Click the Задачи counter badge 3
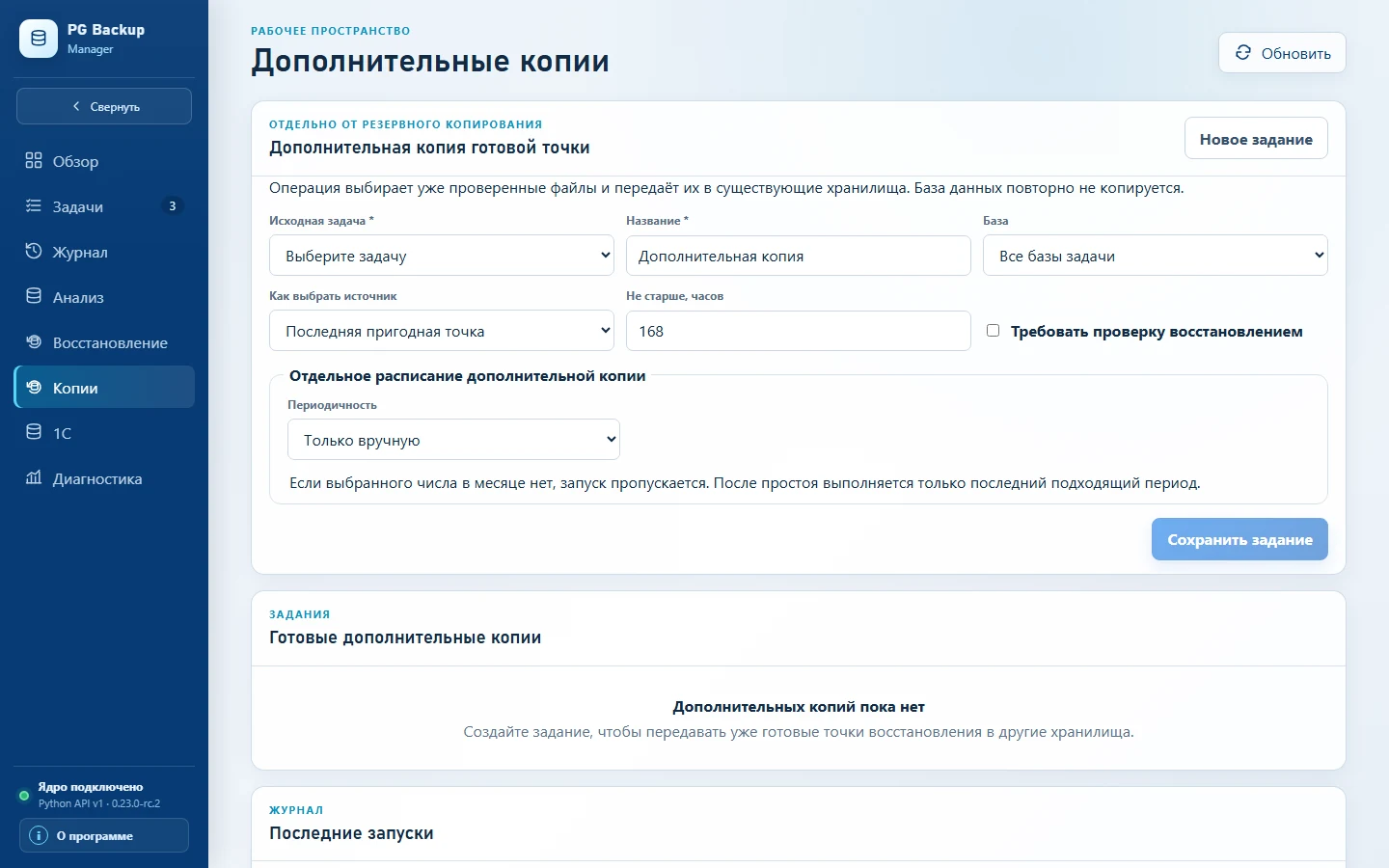The height and width of the screenshot is (868, 1389). point(172,205)
